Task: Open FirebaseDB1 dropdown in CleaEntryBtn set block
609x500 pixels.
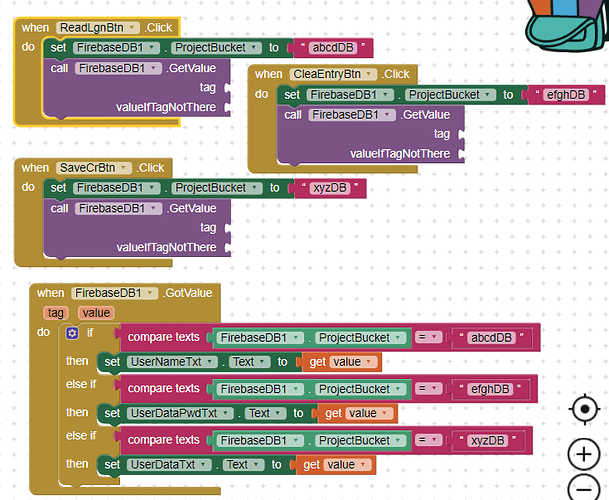Action: pyautogui.click(x=350, y=95)
